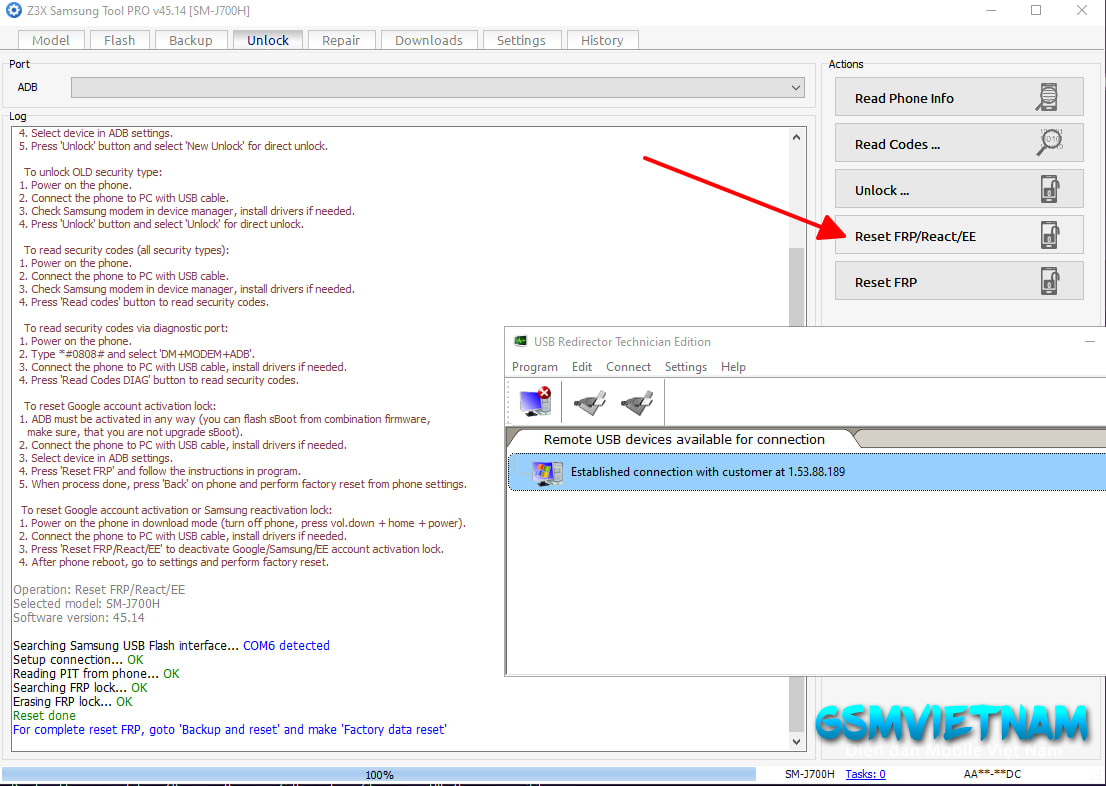
Task: Click the 'Operation: Reset FRP/React/EE' log line
Action: 99,590
